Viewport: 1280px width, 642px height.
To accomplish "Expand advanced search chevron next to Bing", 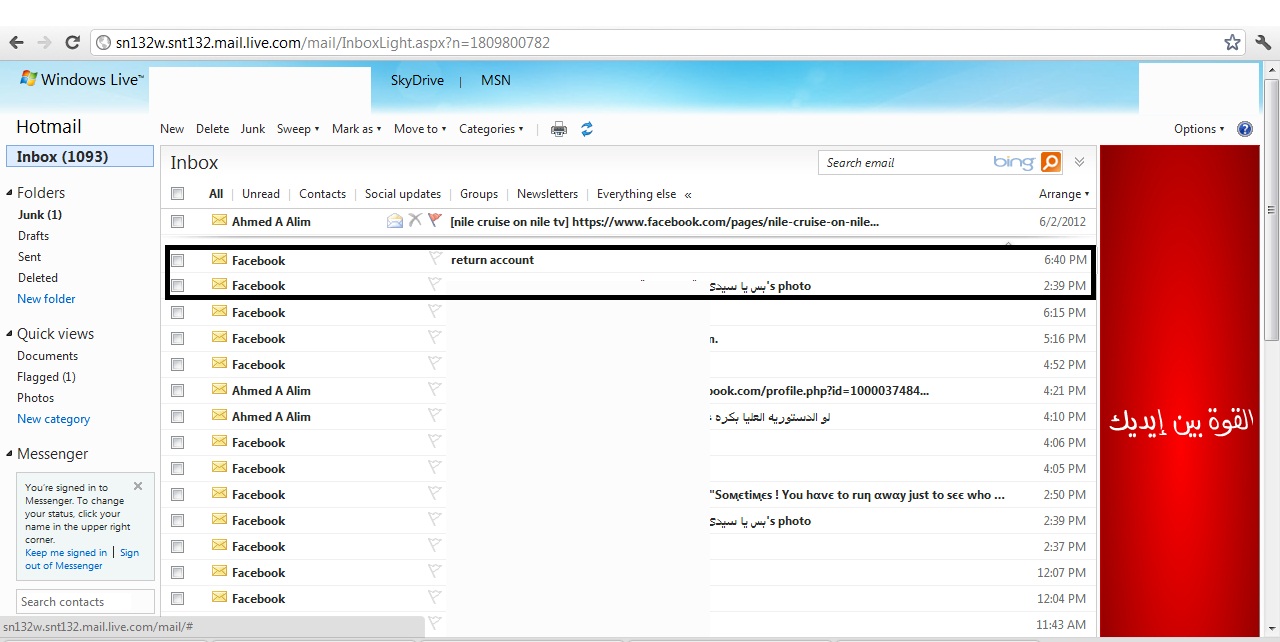I will pos(1079,162).
